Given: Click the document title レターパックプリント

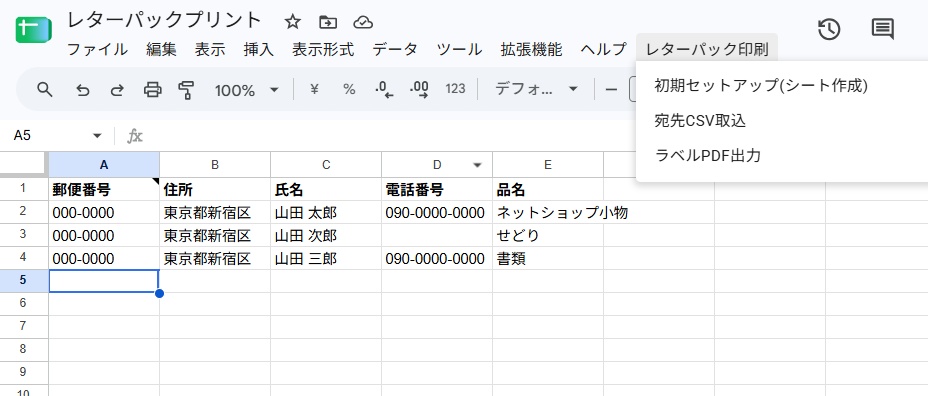Looking at the screenshot, I should point(164,21).
